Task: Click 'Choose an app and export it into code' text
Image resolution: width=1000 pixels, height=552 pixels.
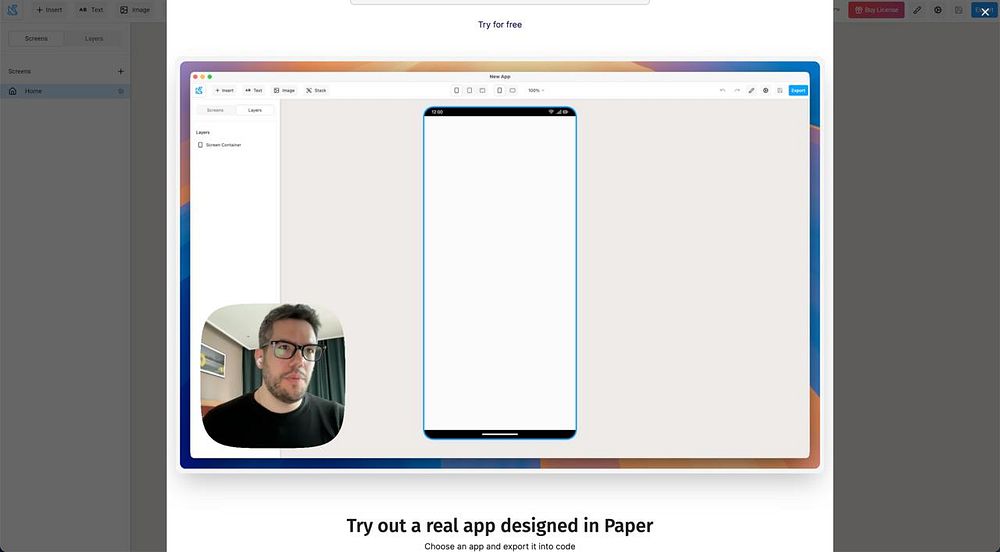Action: (x=500, y=546)
